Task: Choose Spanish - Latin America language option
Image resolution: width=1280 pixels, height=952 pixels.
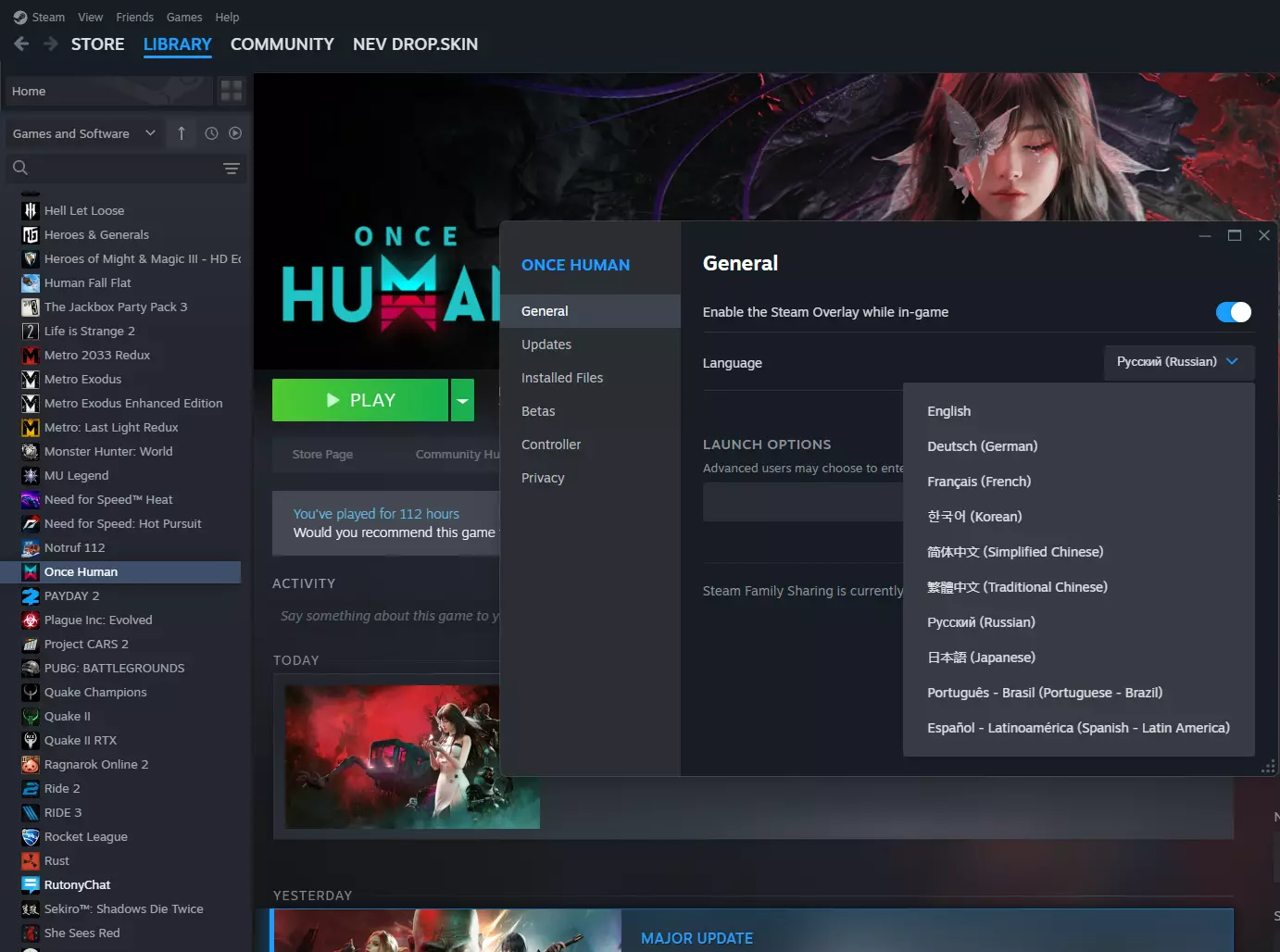Action: pyautogui.click(x=1078, y=728)
